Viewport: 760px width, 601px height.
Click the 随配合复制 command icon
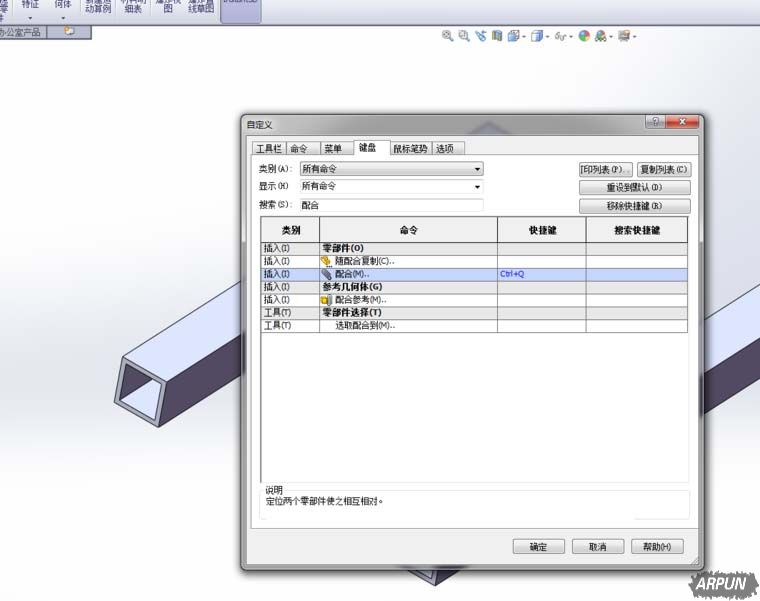[327, 261]
